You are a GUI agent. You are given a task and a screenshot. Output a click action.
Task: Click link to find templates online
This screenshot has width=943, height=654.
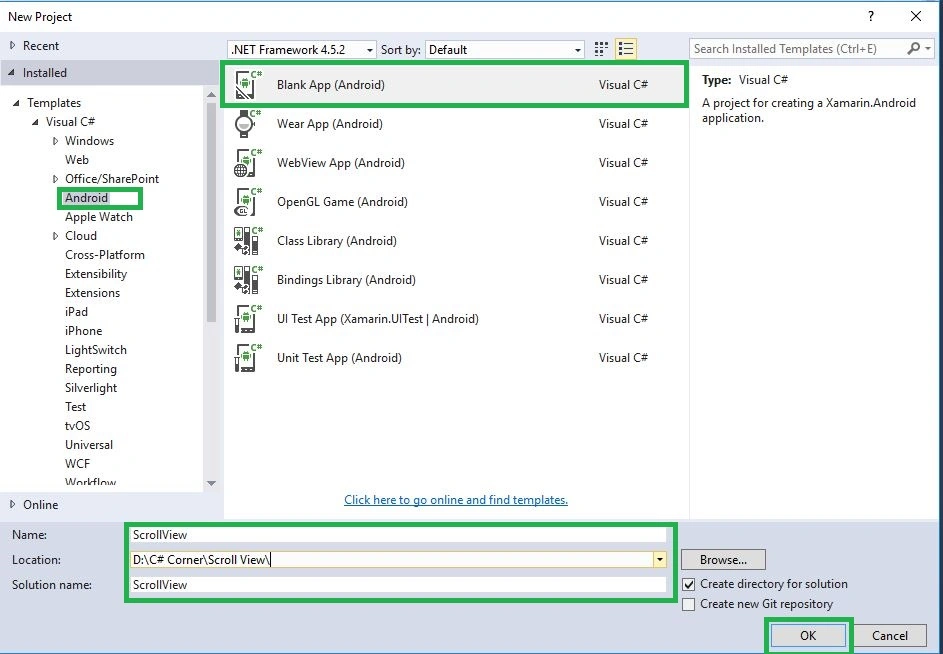pos(456,500)
